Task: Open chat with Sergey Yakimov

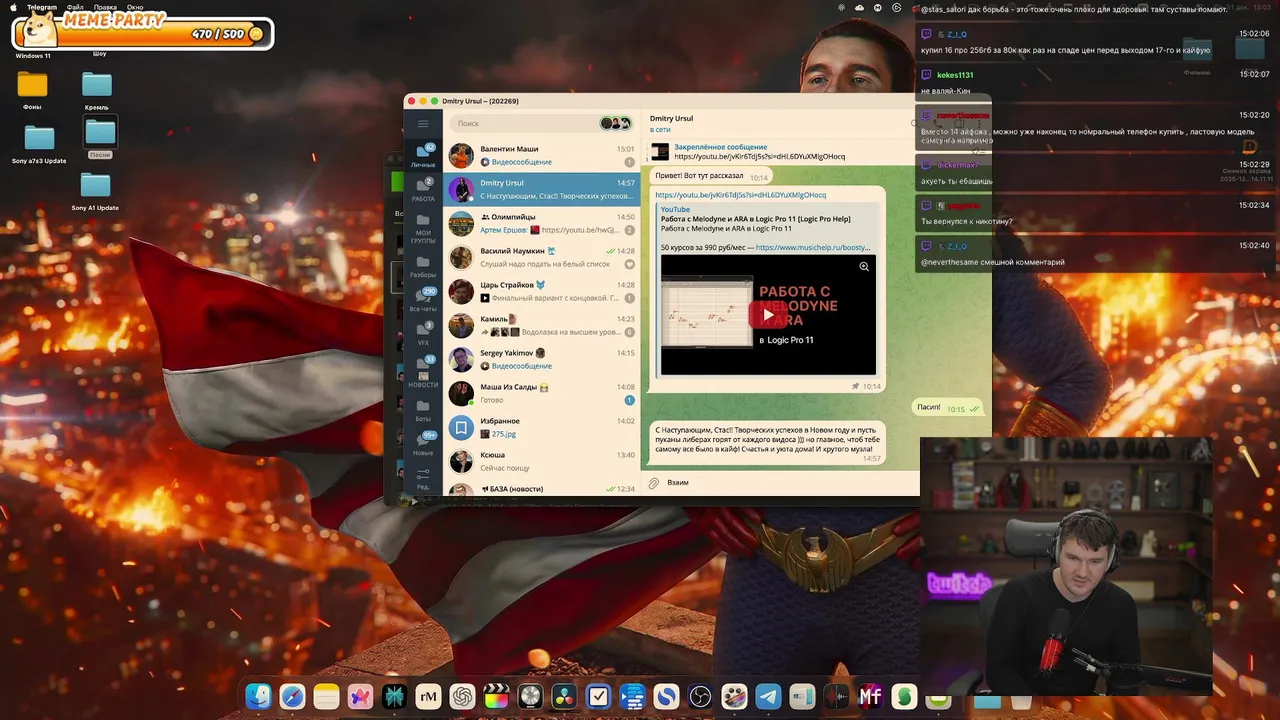Action: point(542,359)
